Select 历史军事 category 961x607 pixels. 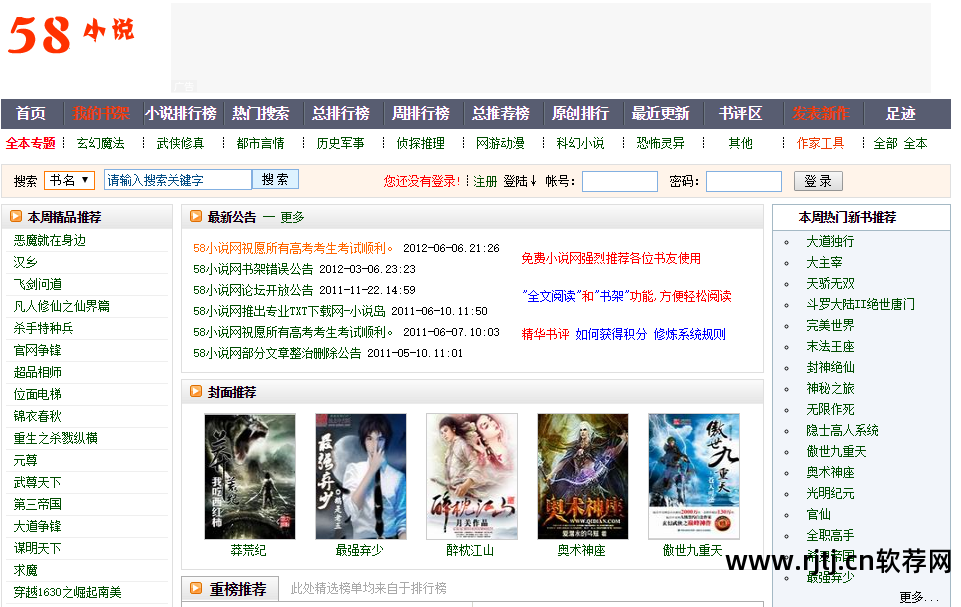click(x=340, y=143)
